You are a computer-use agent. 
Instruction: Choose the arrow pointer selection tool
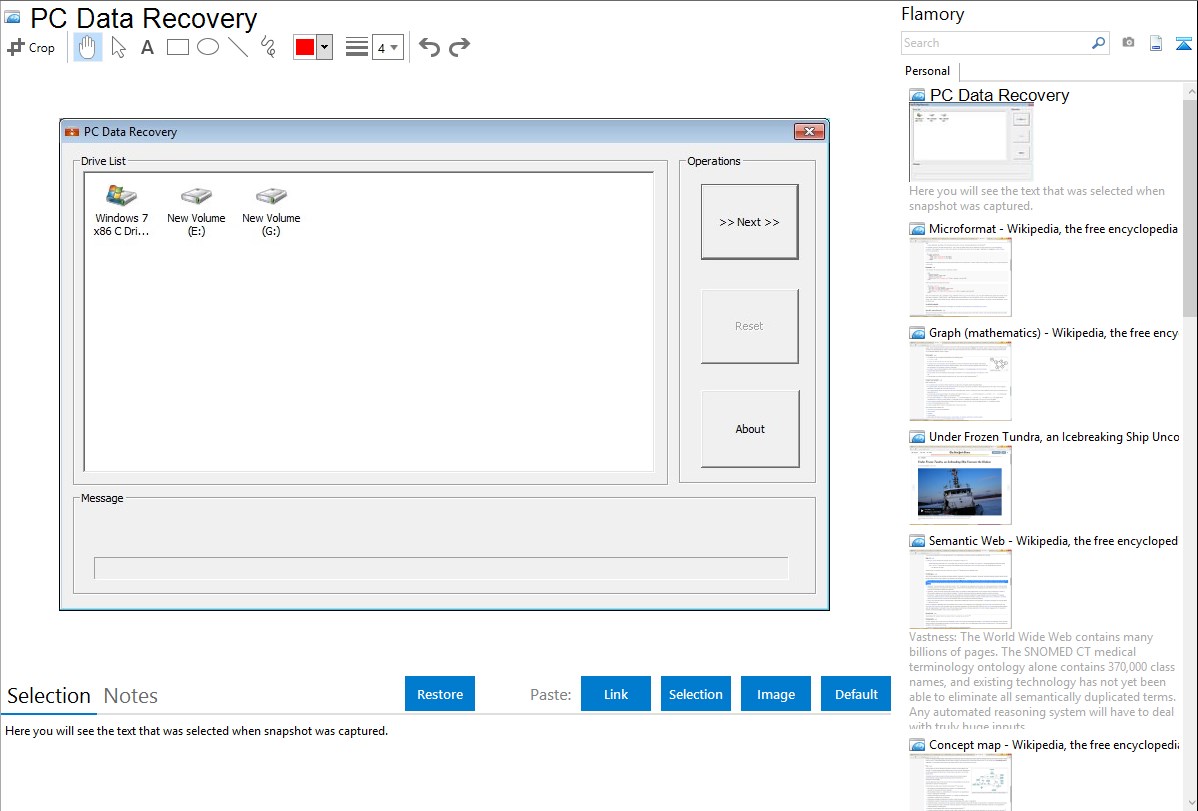pyautogui.click(x=118, y=47)
